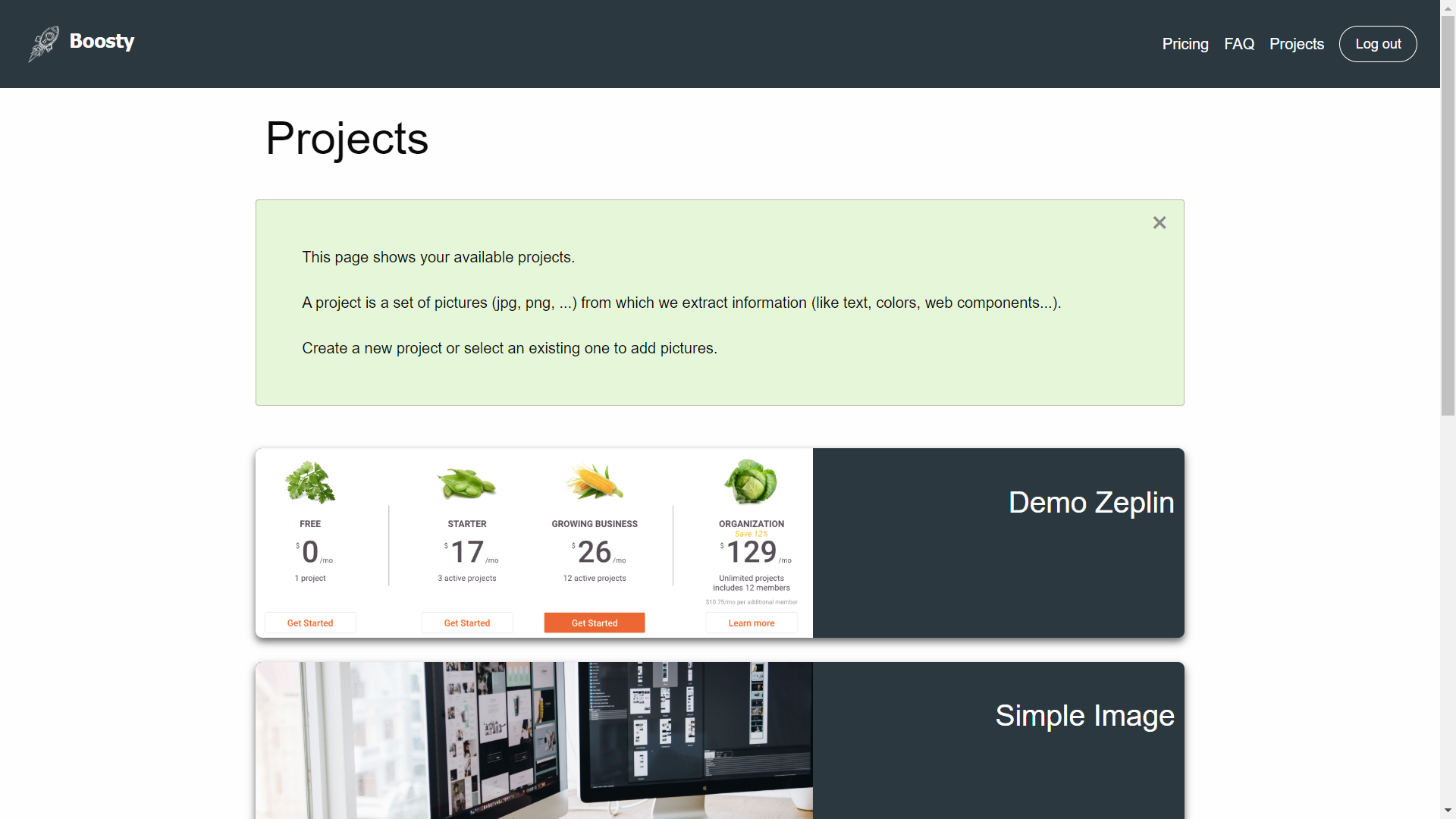Click Learn more under ORGANIZATION plan
1456x819 pixels.
(x=751, y=623)
